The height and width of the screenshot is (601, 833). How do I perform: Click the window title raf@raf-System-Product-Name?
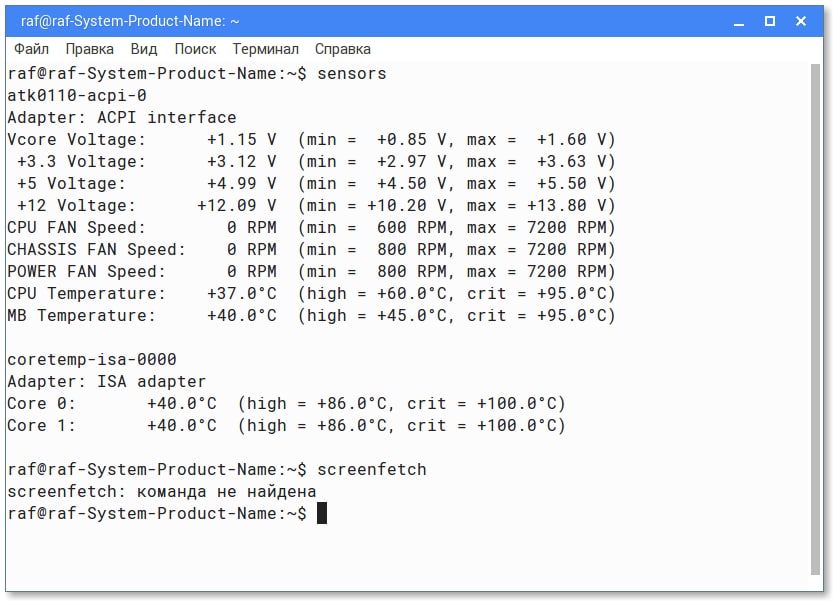(130, 21)
